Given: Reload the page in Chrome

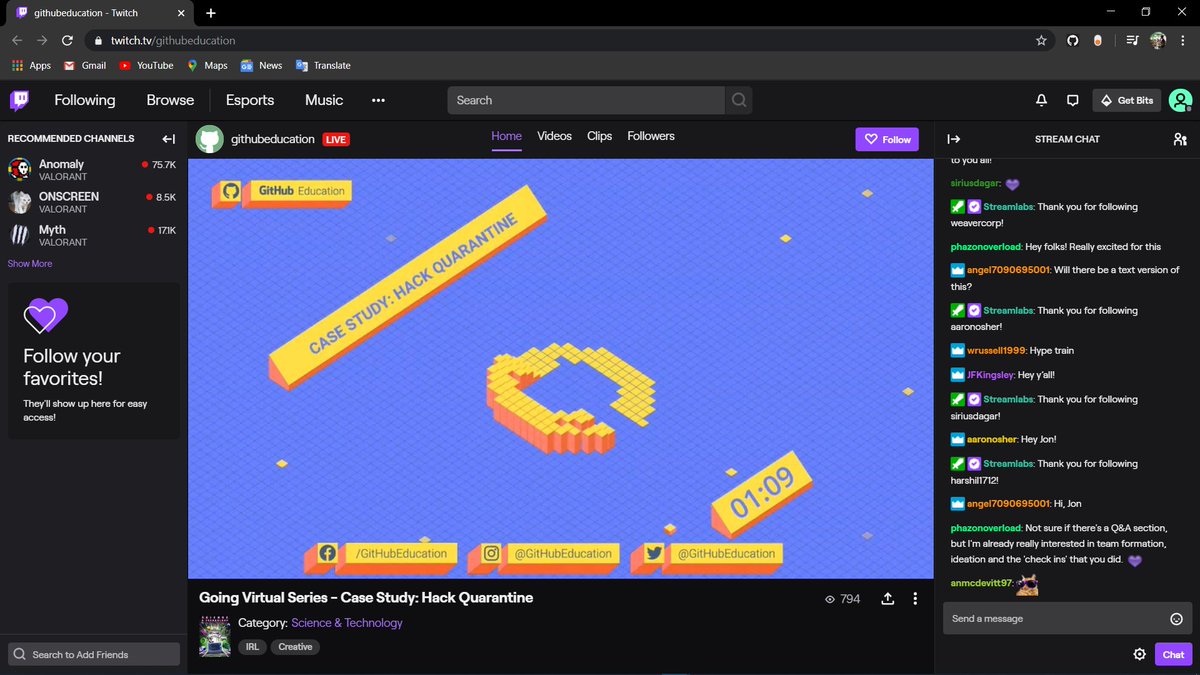Looking at the screenshot, I should point(67,41).
